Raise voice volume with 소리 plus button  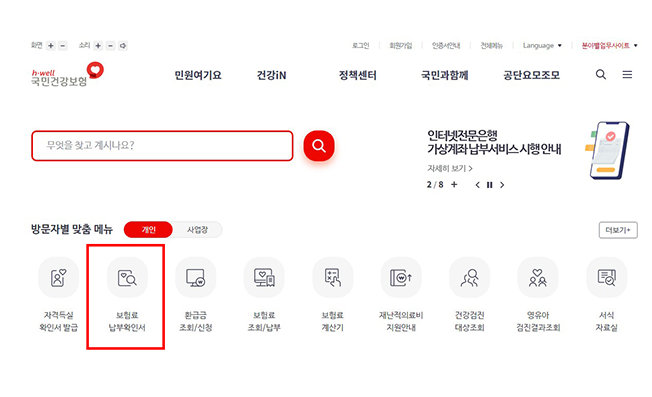(x=98, y=46)
